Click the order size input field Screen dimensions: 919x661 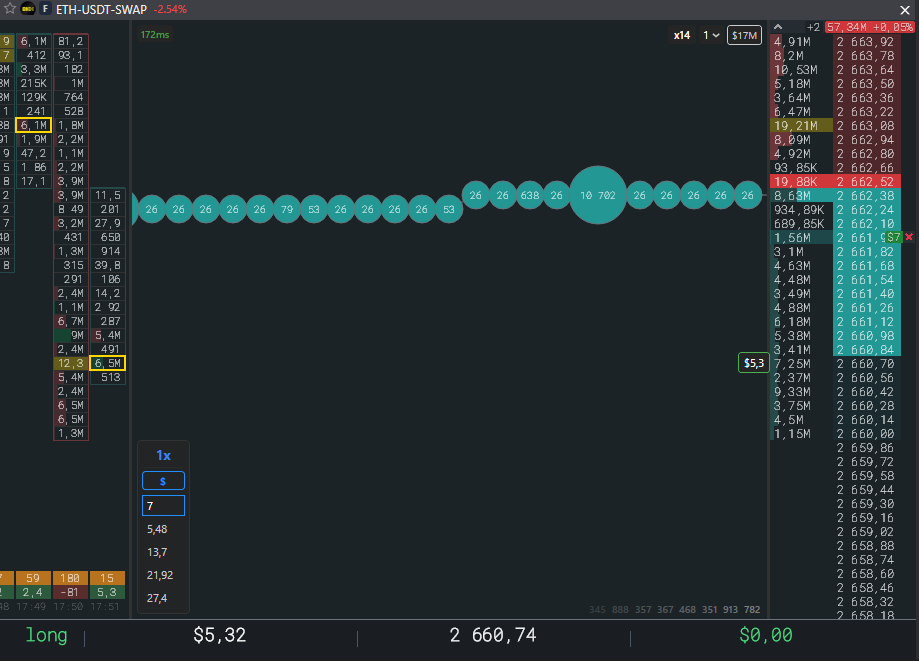[164, 506]
